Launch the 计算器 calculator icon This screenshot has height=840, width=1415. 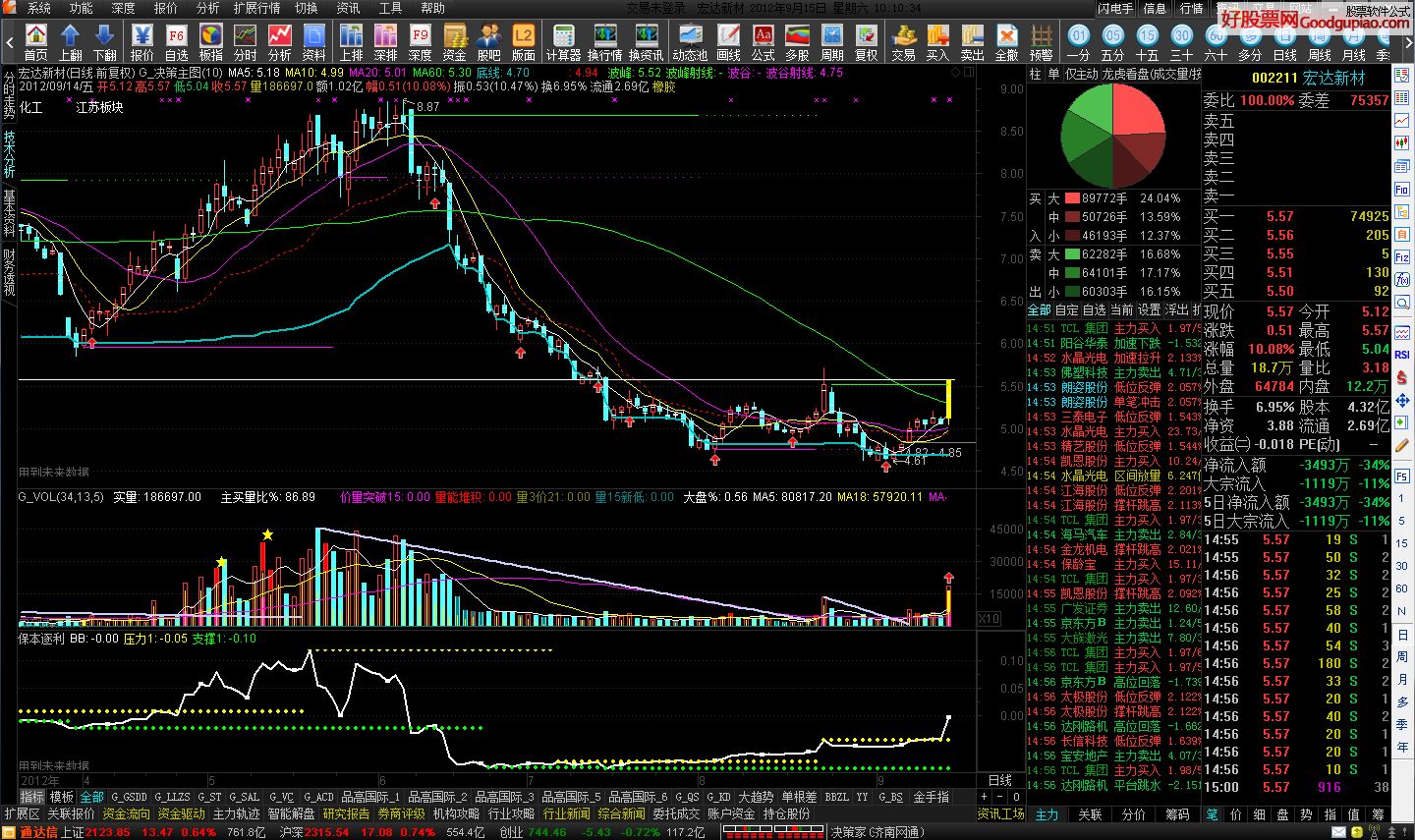coord(564,42)
